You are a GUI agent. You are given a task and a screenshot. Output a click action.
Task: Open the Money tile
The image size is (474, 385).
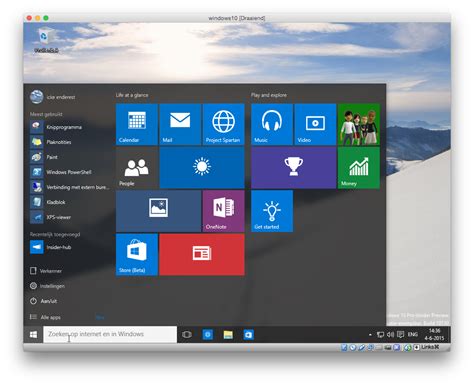[359, 168]
